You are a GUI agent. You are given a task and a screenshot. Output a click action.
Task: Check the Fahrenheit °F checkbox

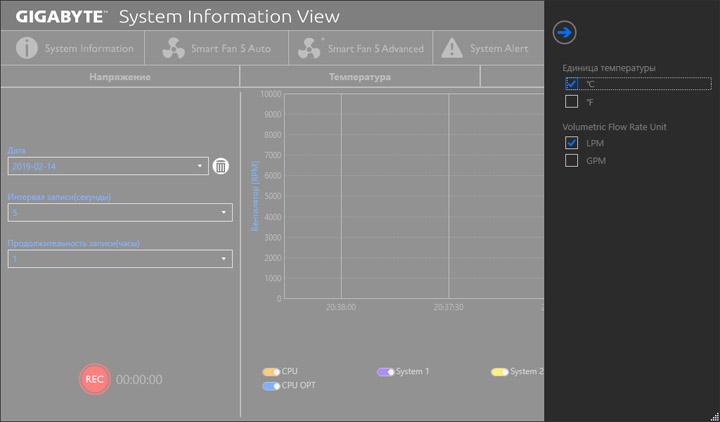pyautogui.click(x=572, y=101)
